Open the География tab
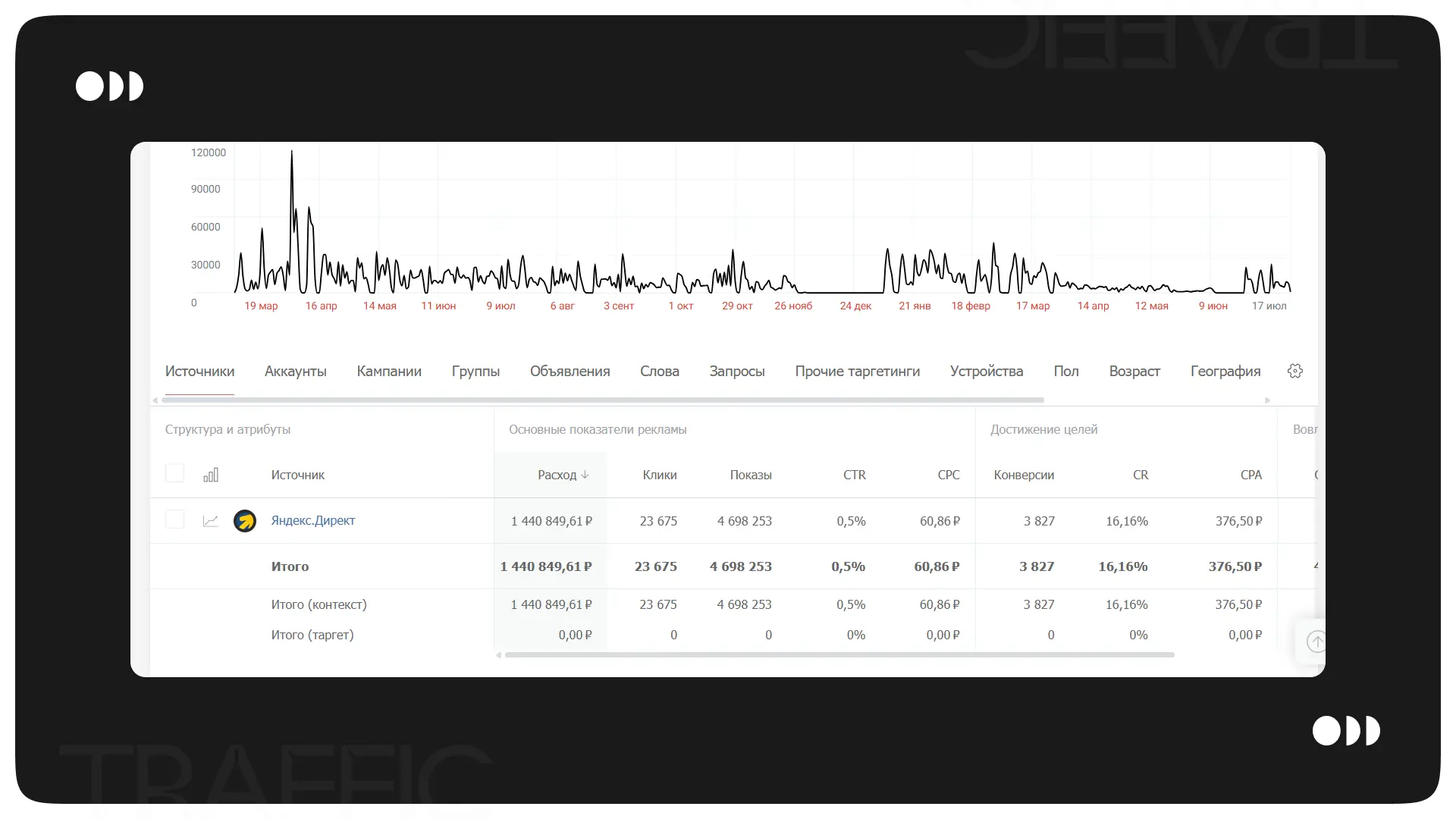This screenshot has height=819, width=1456. point(1225,372)
